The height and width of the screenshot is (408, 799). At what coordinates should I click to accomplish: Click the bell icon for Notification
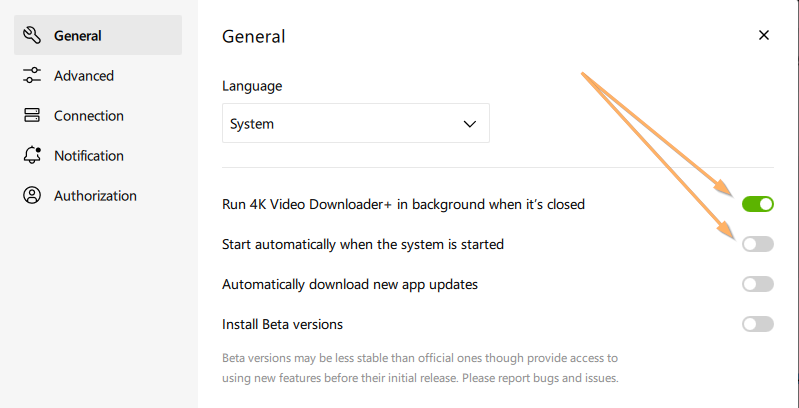[x=33, y=156]
